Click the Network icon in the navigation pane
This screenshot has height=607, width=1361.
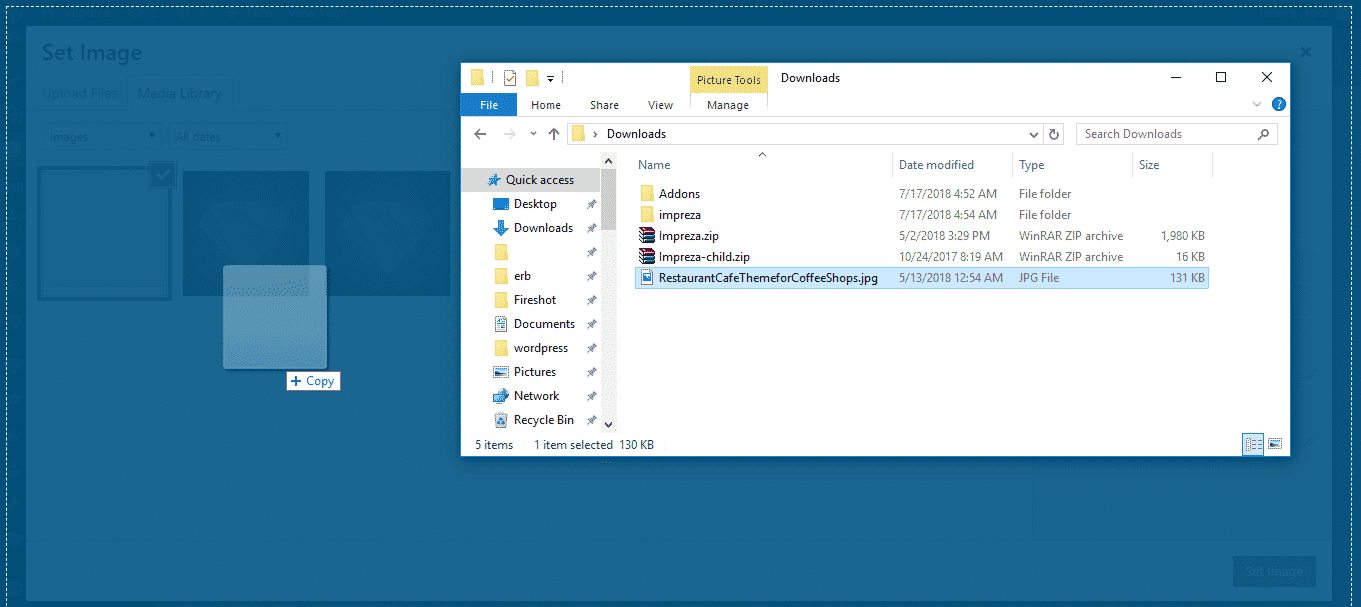pos(501,396)
